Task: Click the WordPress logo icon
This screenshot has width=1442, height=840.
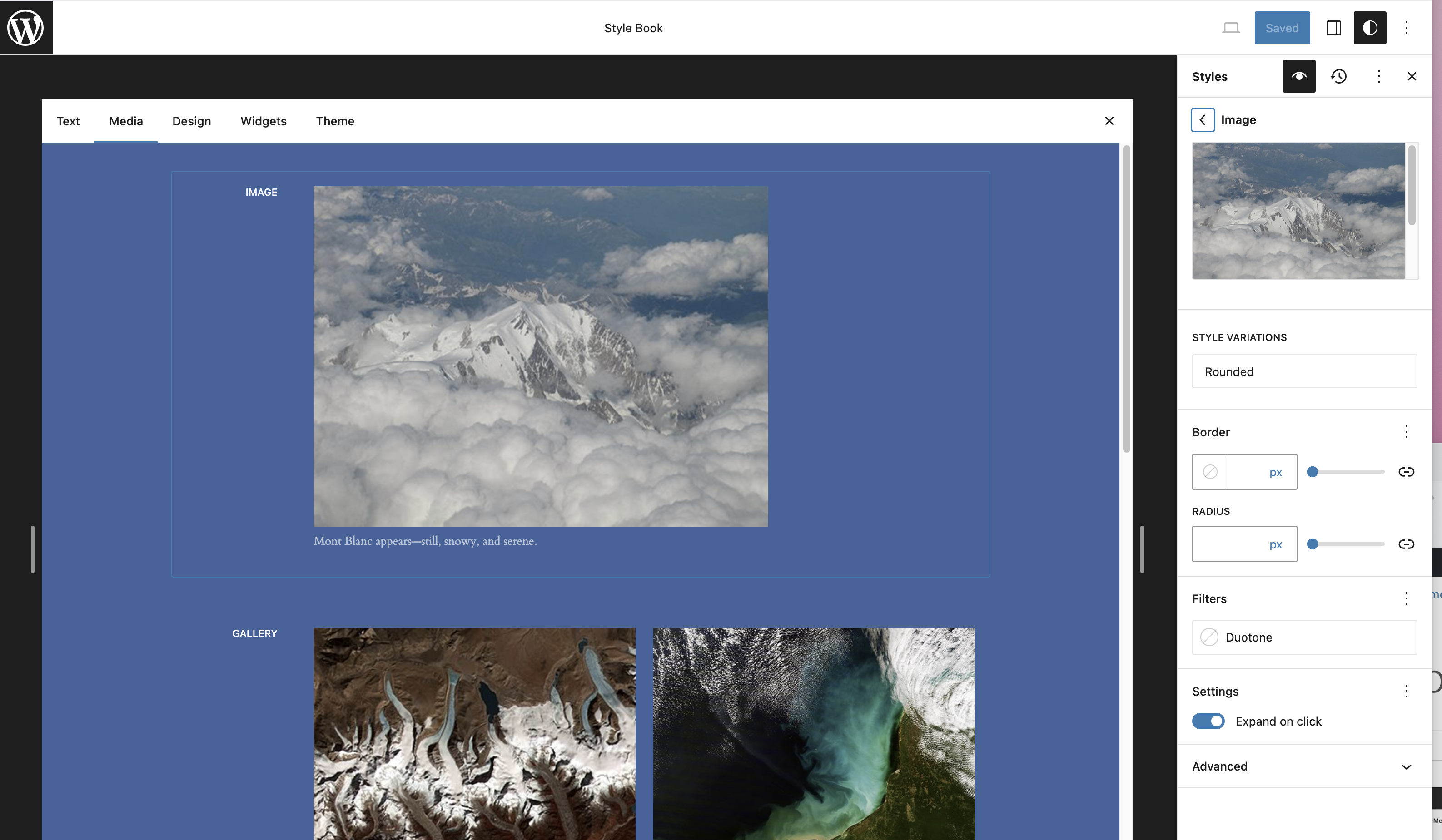Action: [x=26, y=27]
